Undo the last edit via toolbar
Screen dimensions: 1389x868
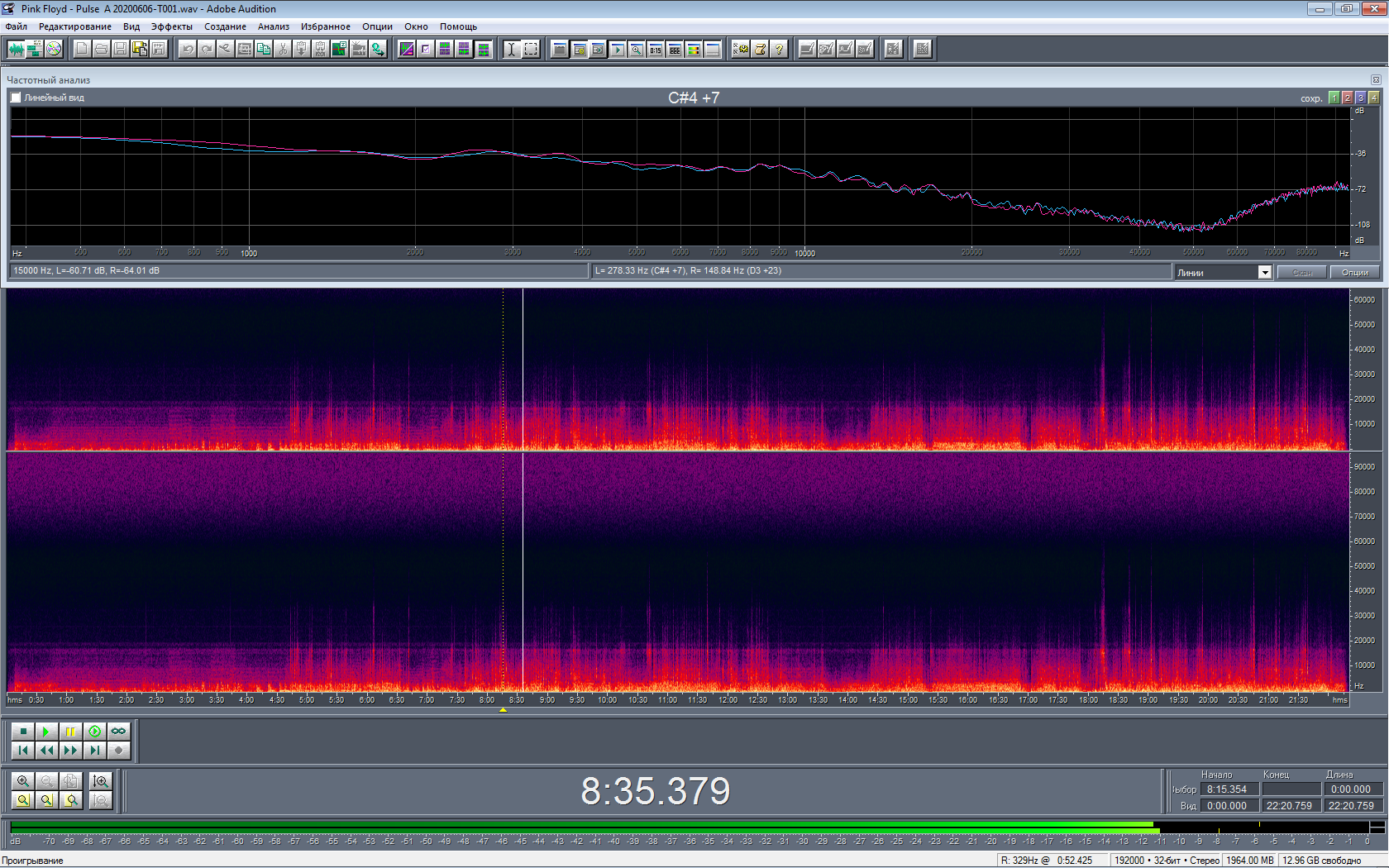coord(188,49)
